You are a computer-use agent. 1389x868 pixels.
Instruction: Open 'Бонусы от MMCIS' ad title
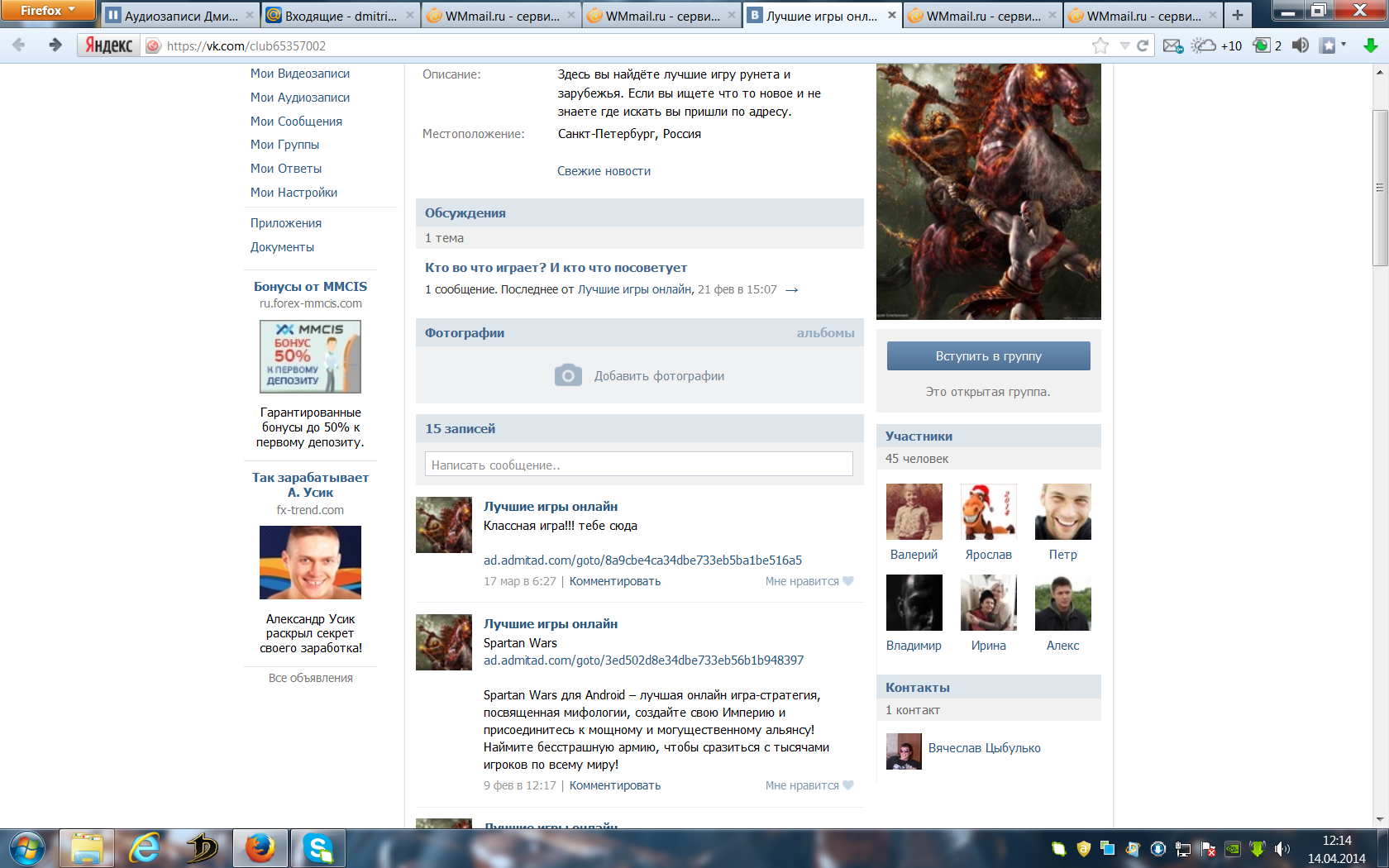(310, 287)
